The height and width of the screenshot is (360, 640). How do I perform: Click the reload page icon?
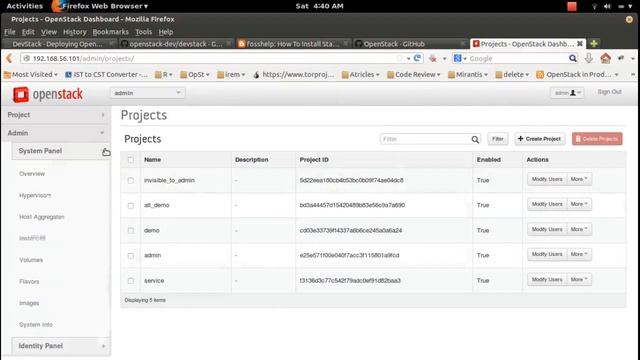click(417, 58)
